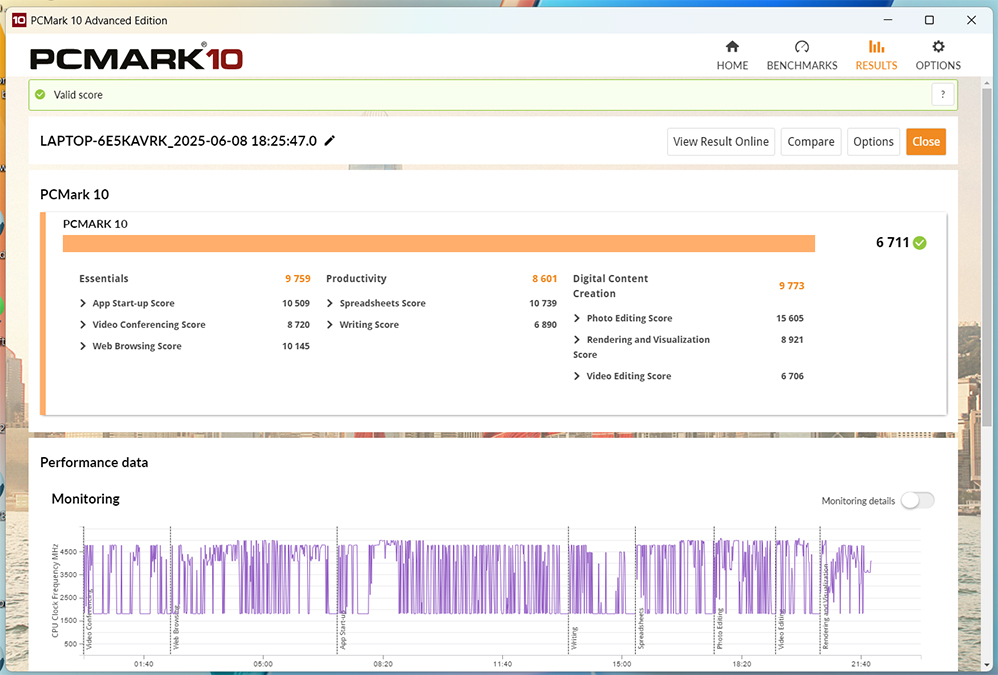Click the Compare button
This screenshot has width=998, height=675.
[811, 141]
